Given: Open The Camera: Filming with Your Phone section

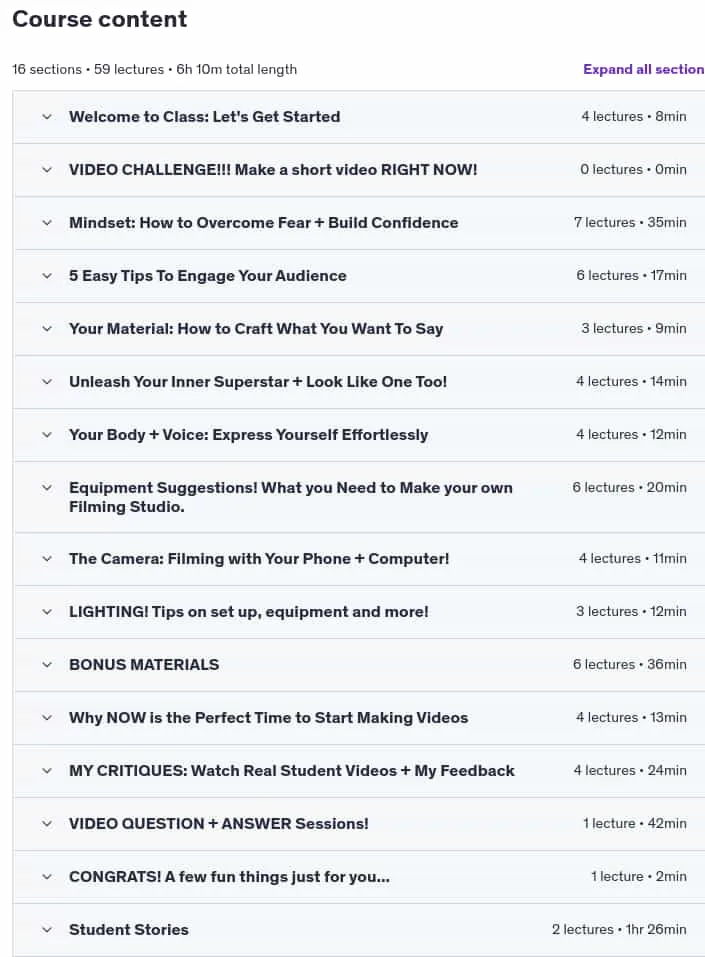Looking at the screenshot, I should coord(259,559).
